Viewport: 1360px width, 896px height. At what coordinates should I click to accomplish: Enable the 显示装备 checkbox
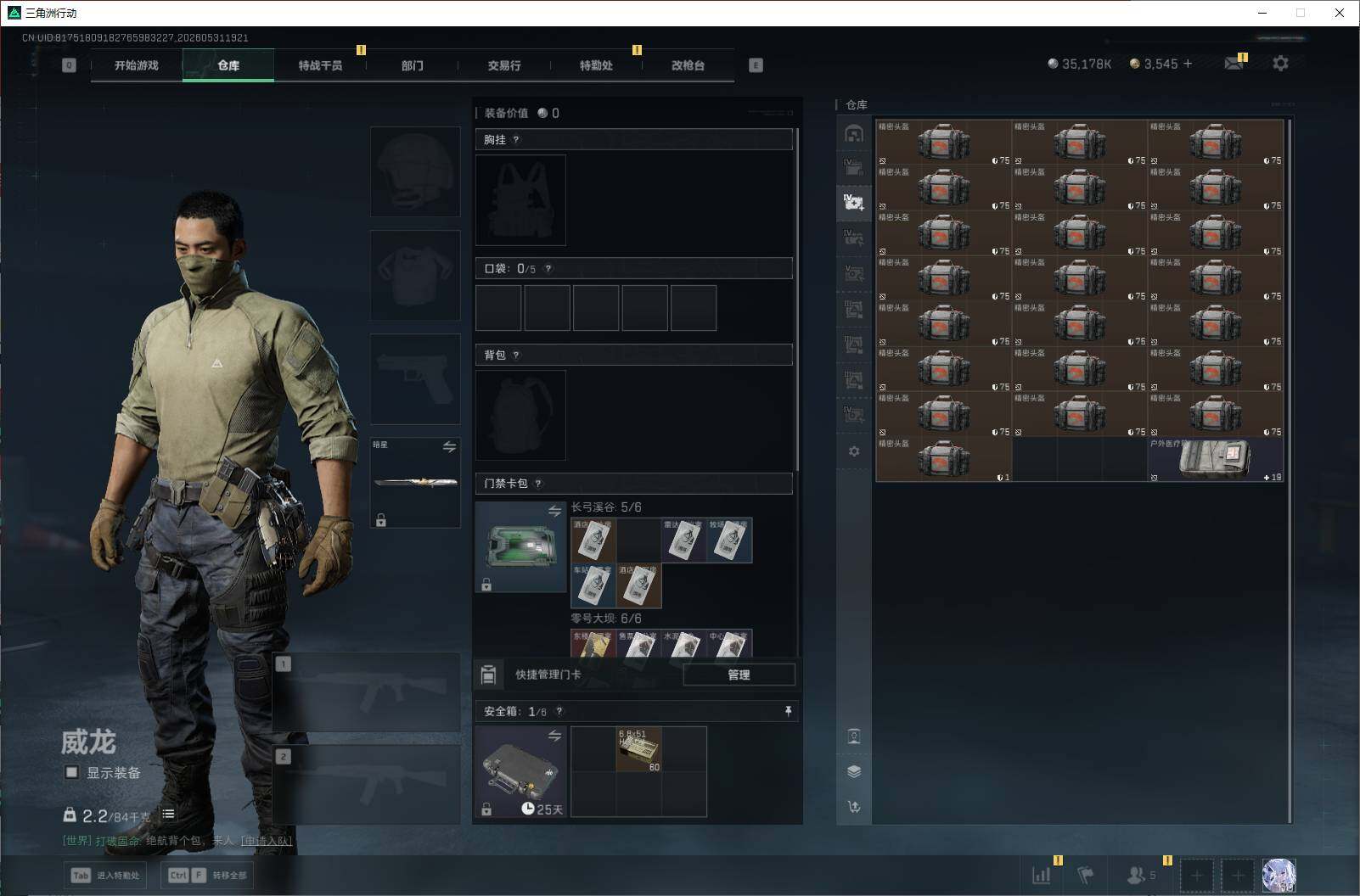(x=72, y=772)
